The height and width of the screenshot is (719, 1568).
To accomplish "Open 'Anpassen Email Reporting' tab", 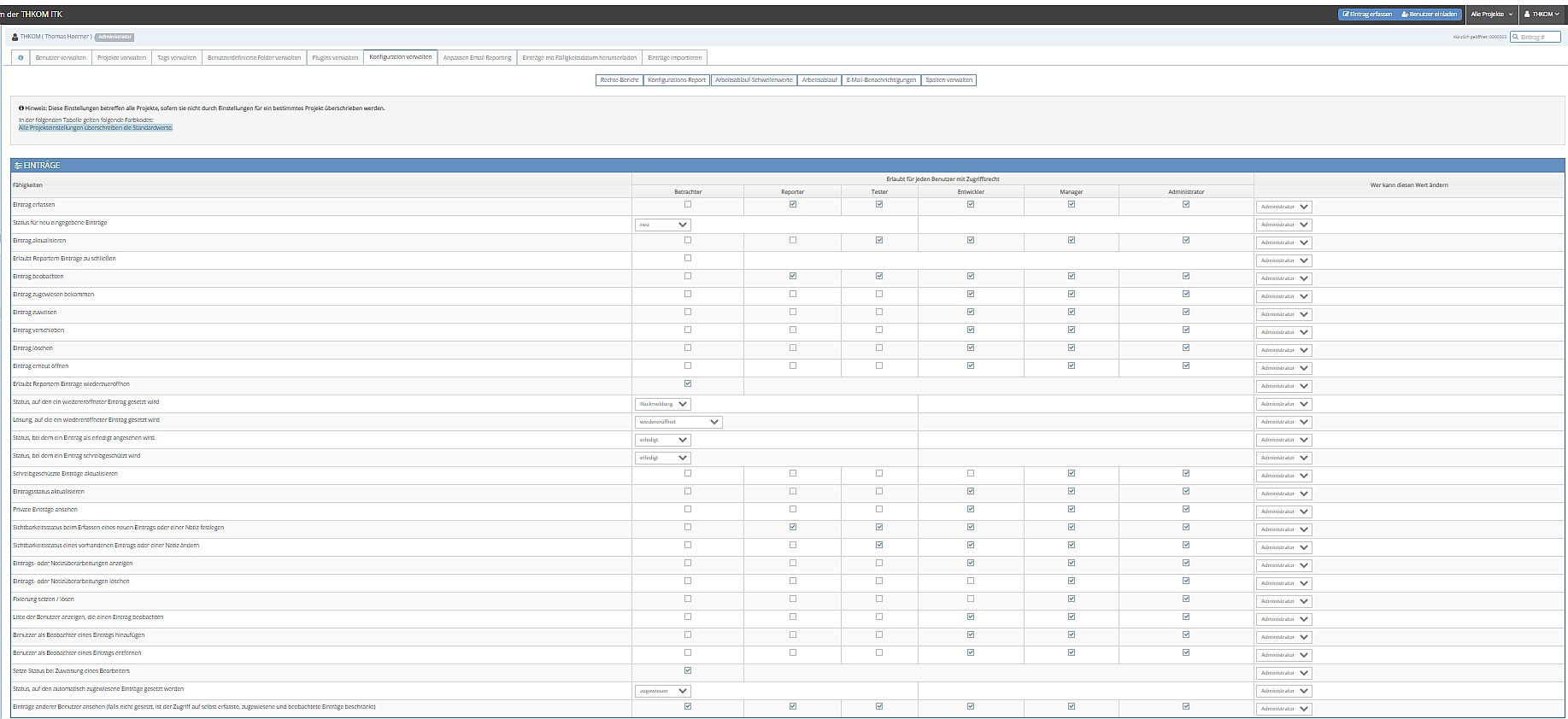I will (477, 58).
